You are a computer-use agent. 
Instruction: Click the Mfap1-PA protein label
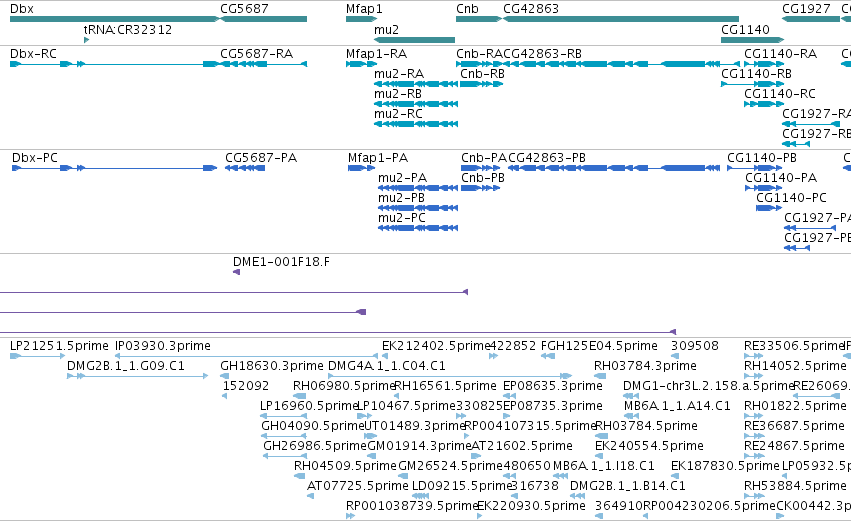click(378, 158)
